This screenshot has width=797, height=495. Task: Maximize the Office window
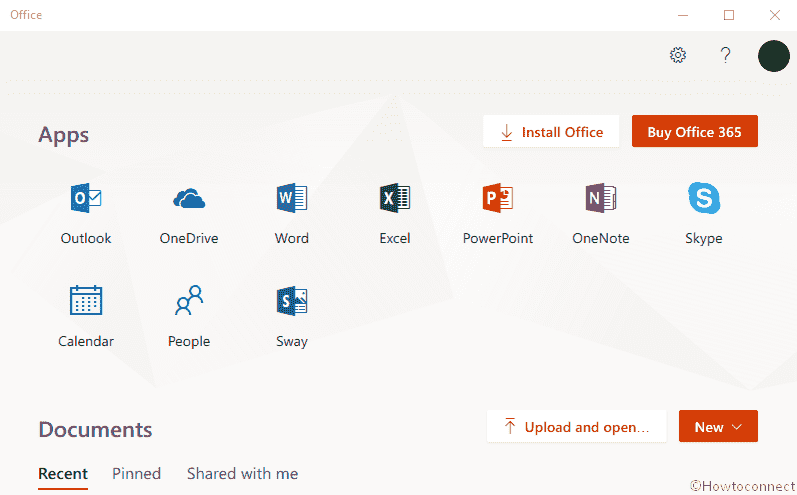point(729,15)
